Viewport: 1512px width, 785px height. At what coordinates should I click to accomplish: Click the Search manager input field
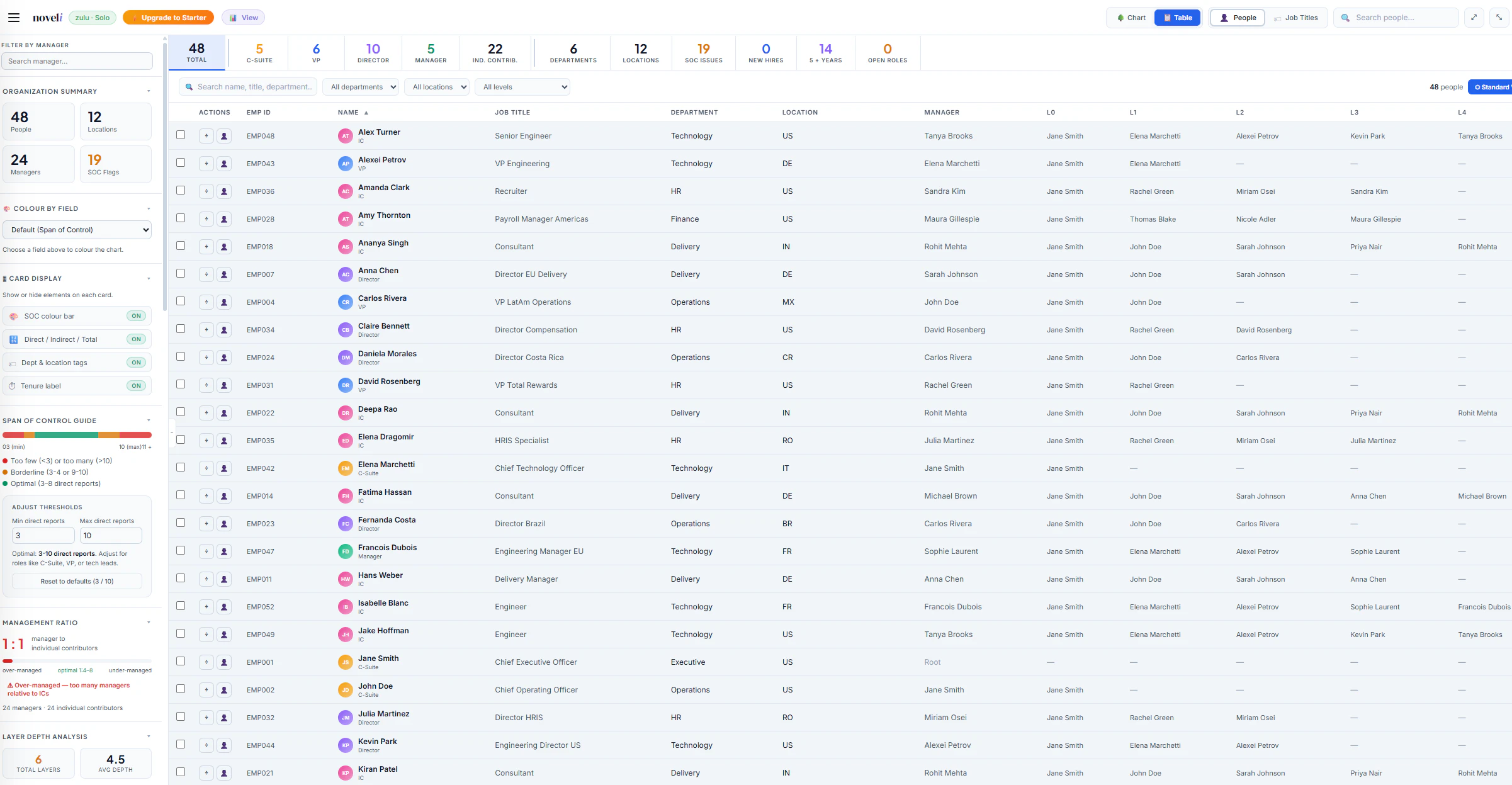point(77,61)
